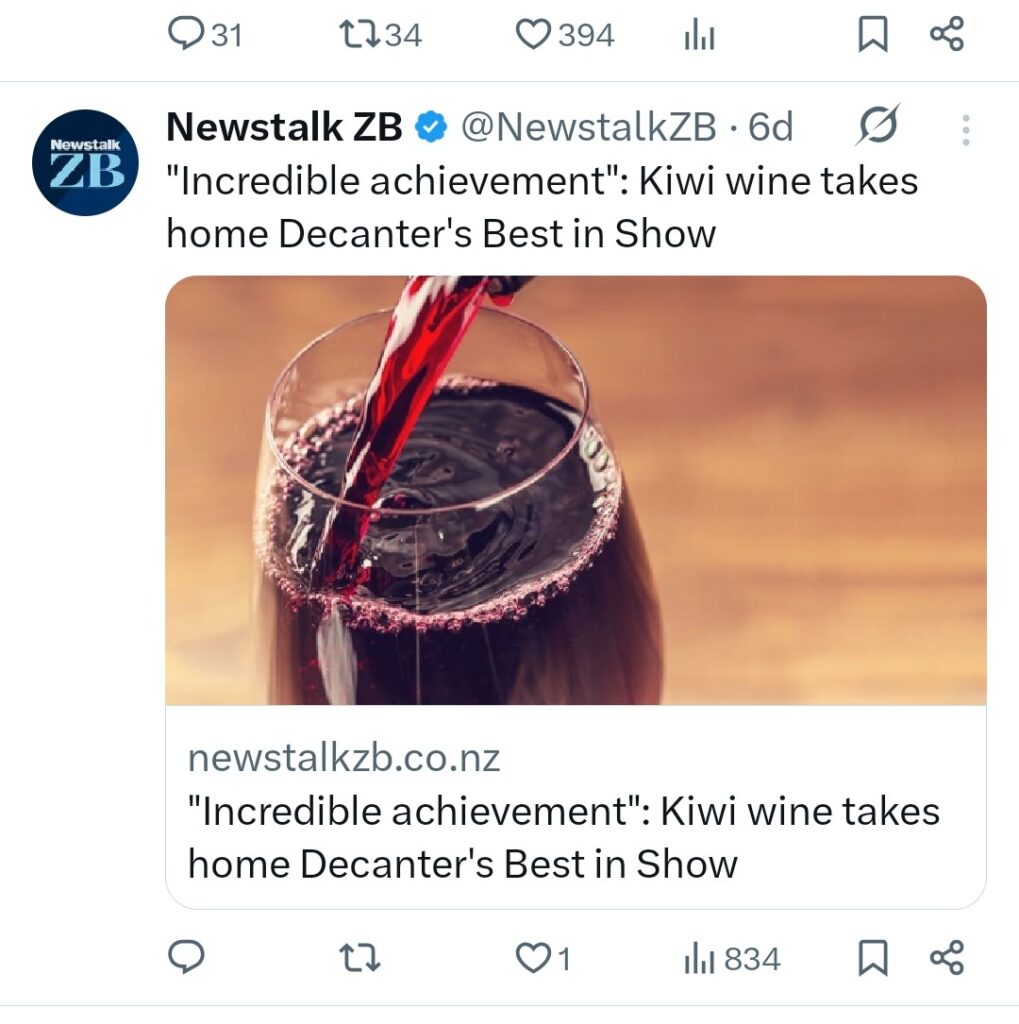Image resolution: width=1019 pixels, height=1024 pixels.
Task: View analytics of the top post
Action: (x=699, y=37)
